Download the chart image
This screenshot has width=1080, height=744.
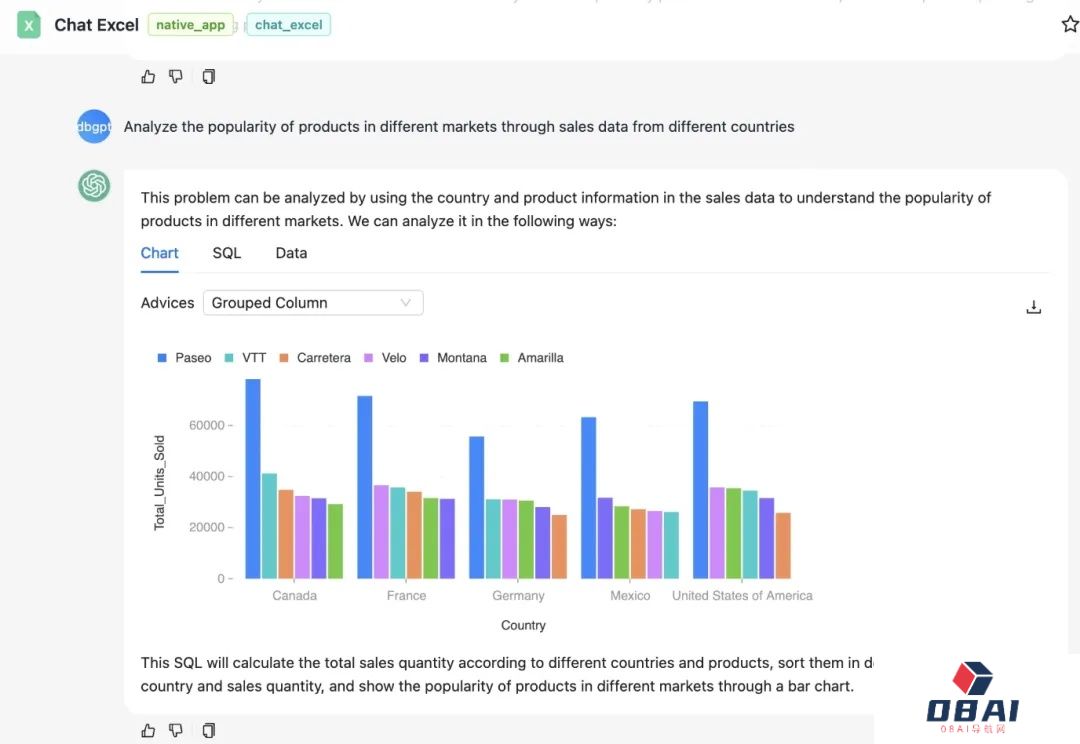coord(1034,307)
